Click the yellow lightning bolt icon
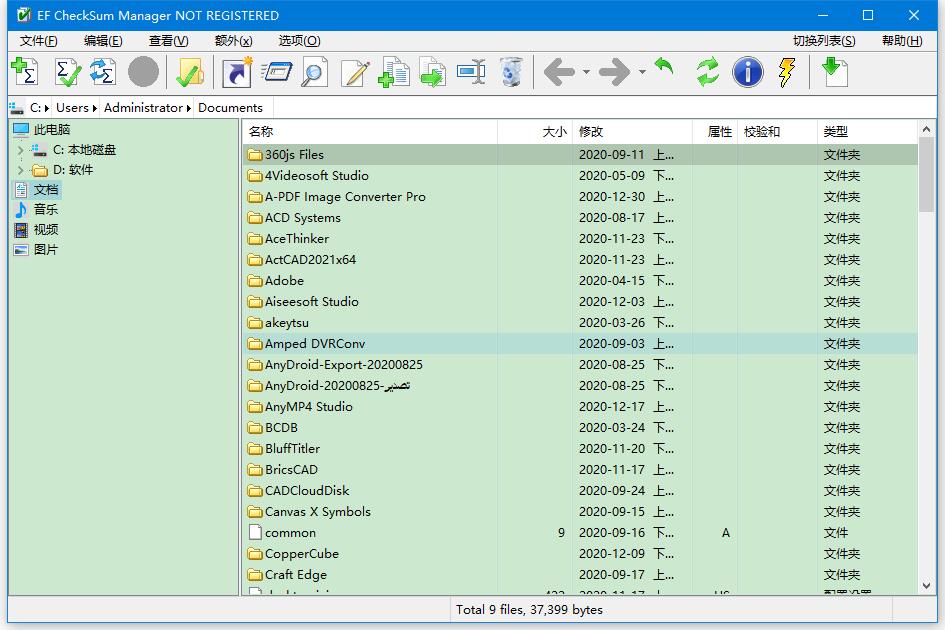Image resolution: width=945 pixels, height=630 pixels. (786, 72)
